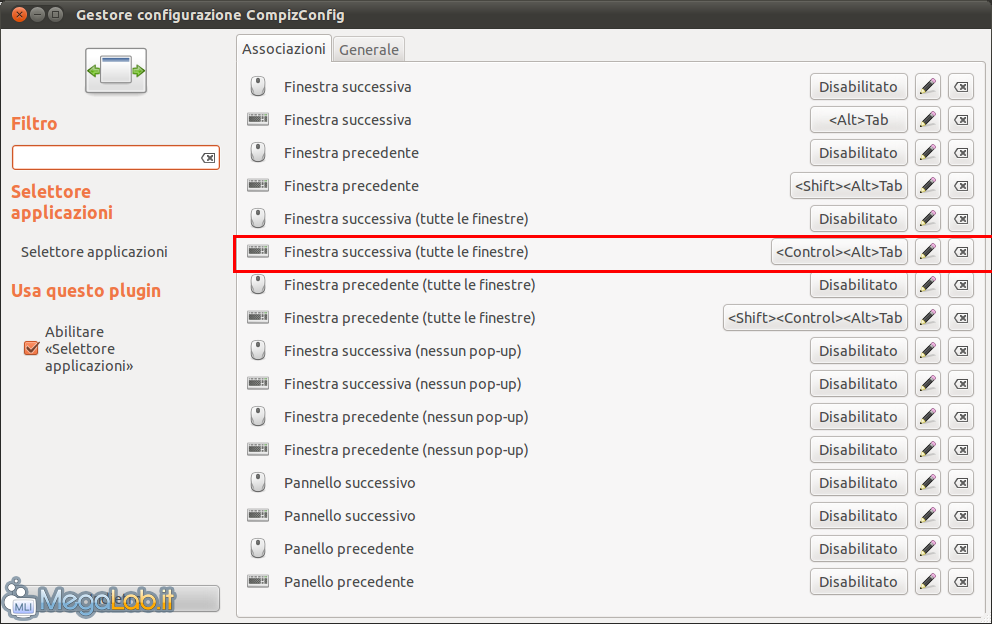The height and width of the screenshot is (624, 992).
Task: Click the <Control><Alt>Tab shortcut button
Action: [839, 252]
